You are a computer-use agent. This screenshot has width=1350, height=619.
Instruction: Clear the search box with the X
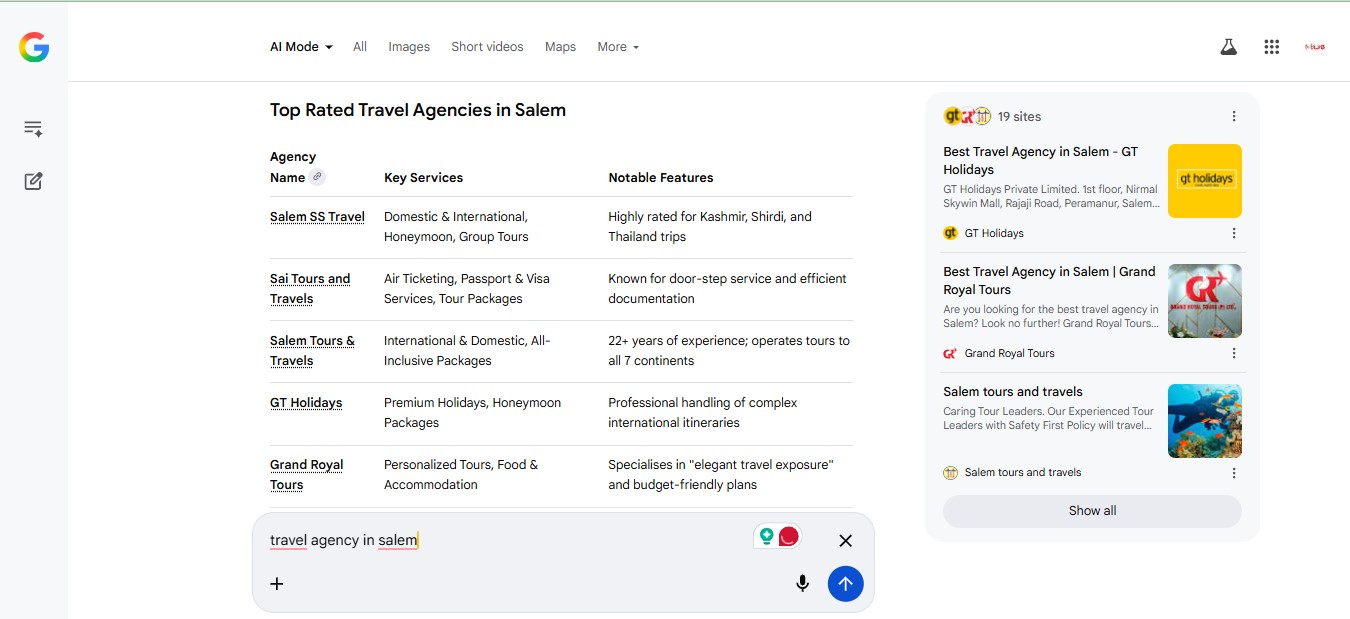pos(845,541)
